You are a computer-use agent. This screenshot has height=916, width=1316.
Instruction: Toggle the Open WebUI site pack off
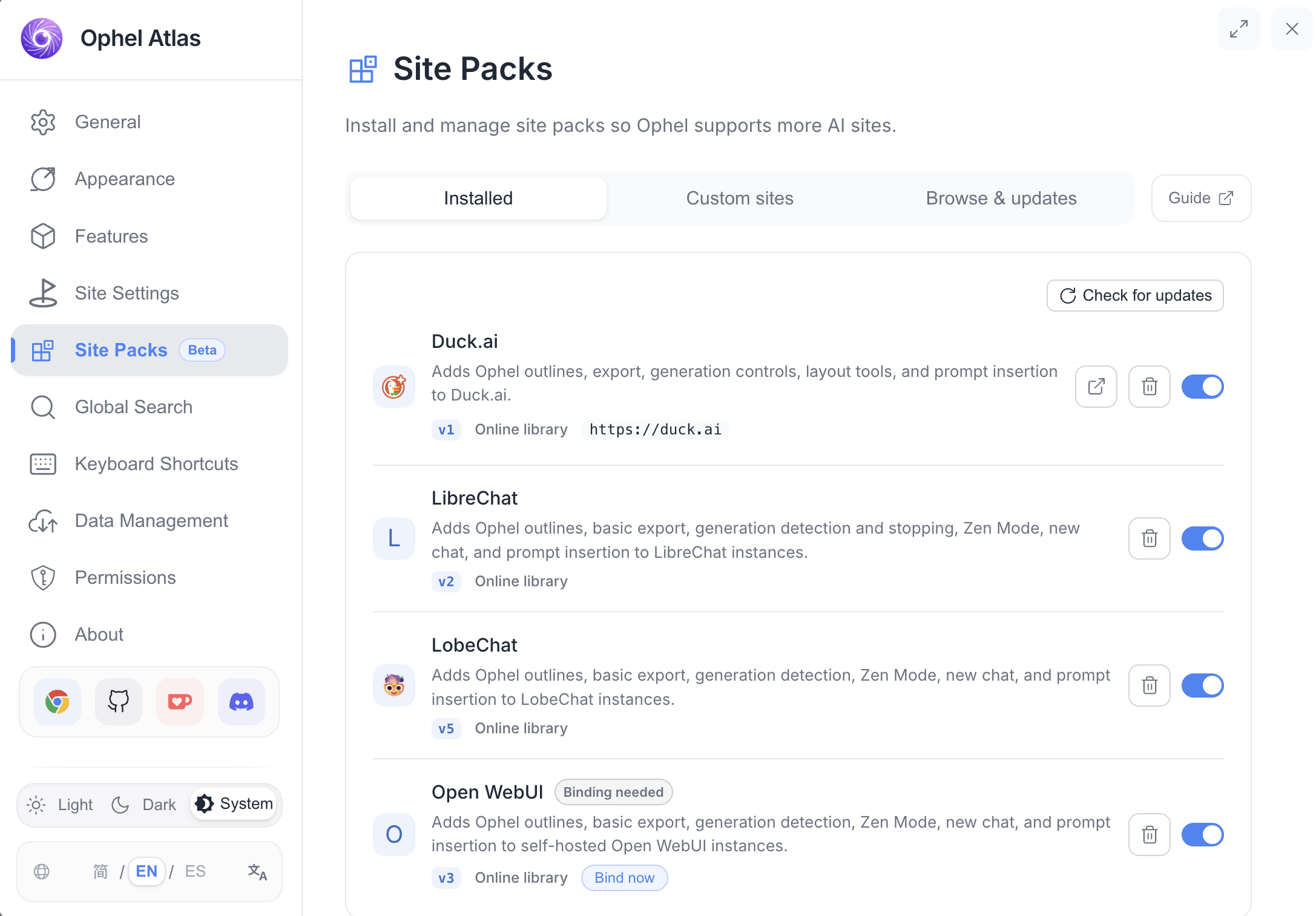(1203, 835)
